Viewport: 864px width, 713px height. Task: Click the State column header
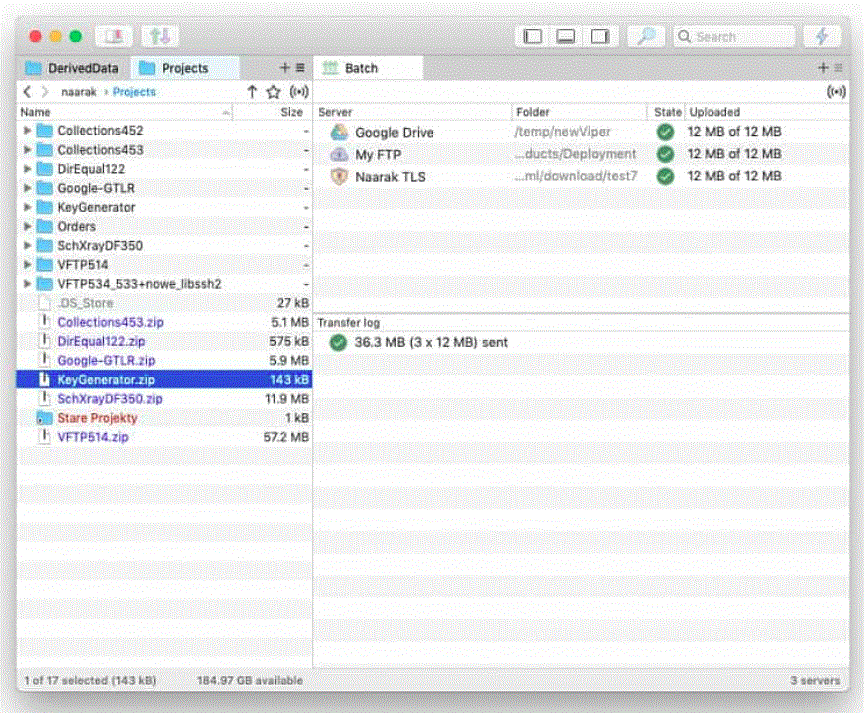coord(667,112)
